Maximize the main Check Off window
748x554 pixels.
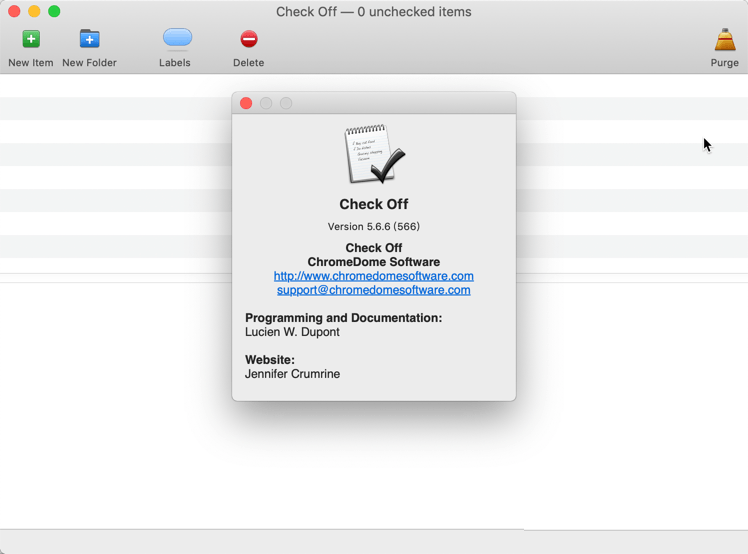(54, 11)
